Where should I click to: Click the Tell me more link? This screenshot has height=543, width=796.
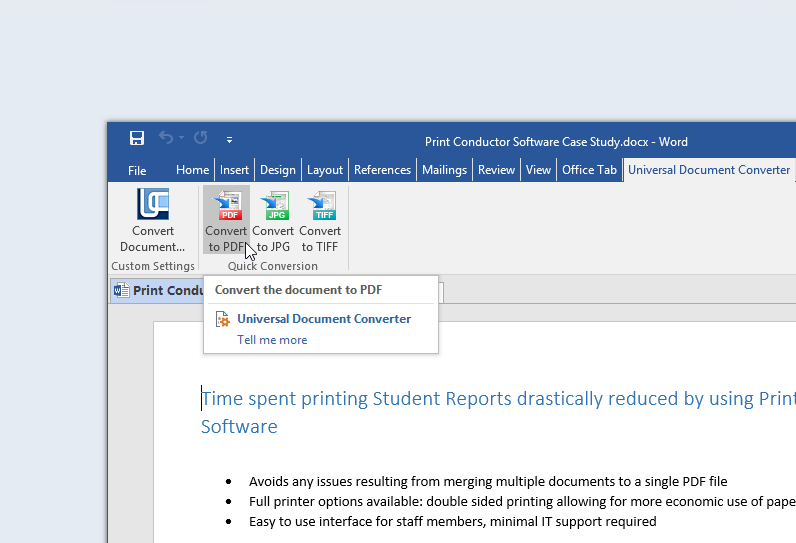272,340
